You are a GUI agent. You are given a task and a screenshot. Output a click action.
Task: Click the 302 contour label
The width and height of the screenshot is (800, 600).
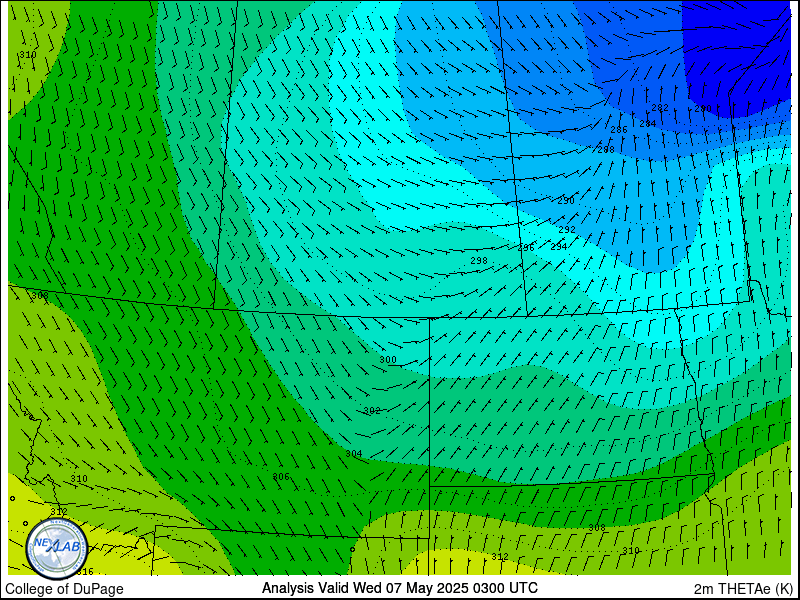[371, 411]
